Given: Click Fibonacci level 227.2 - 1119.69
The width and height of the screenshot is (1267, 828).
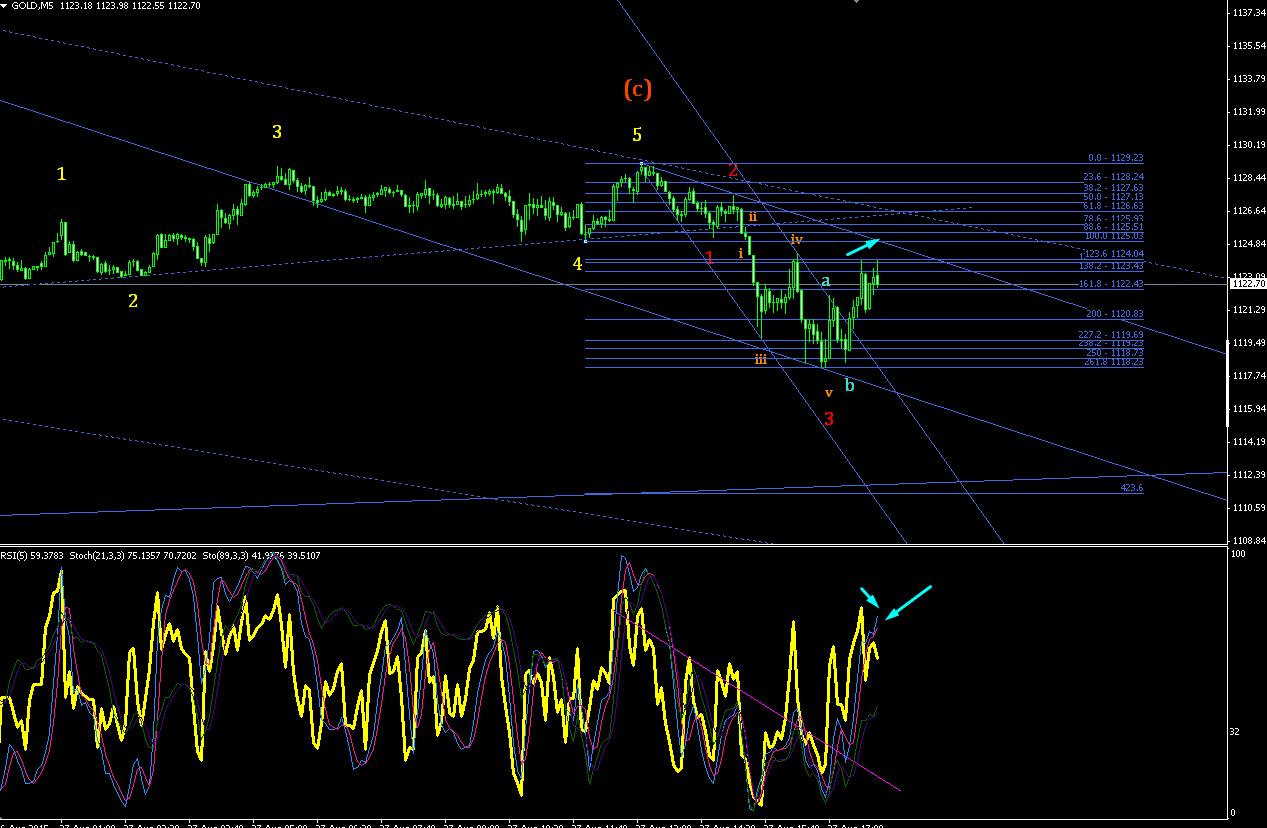Looking at the screenshot, I should click(x=1113, y=335).
